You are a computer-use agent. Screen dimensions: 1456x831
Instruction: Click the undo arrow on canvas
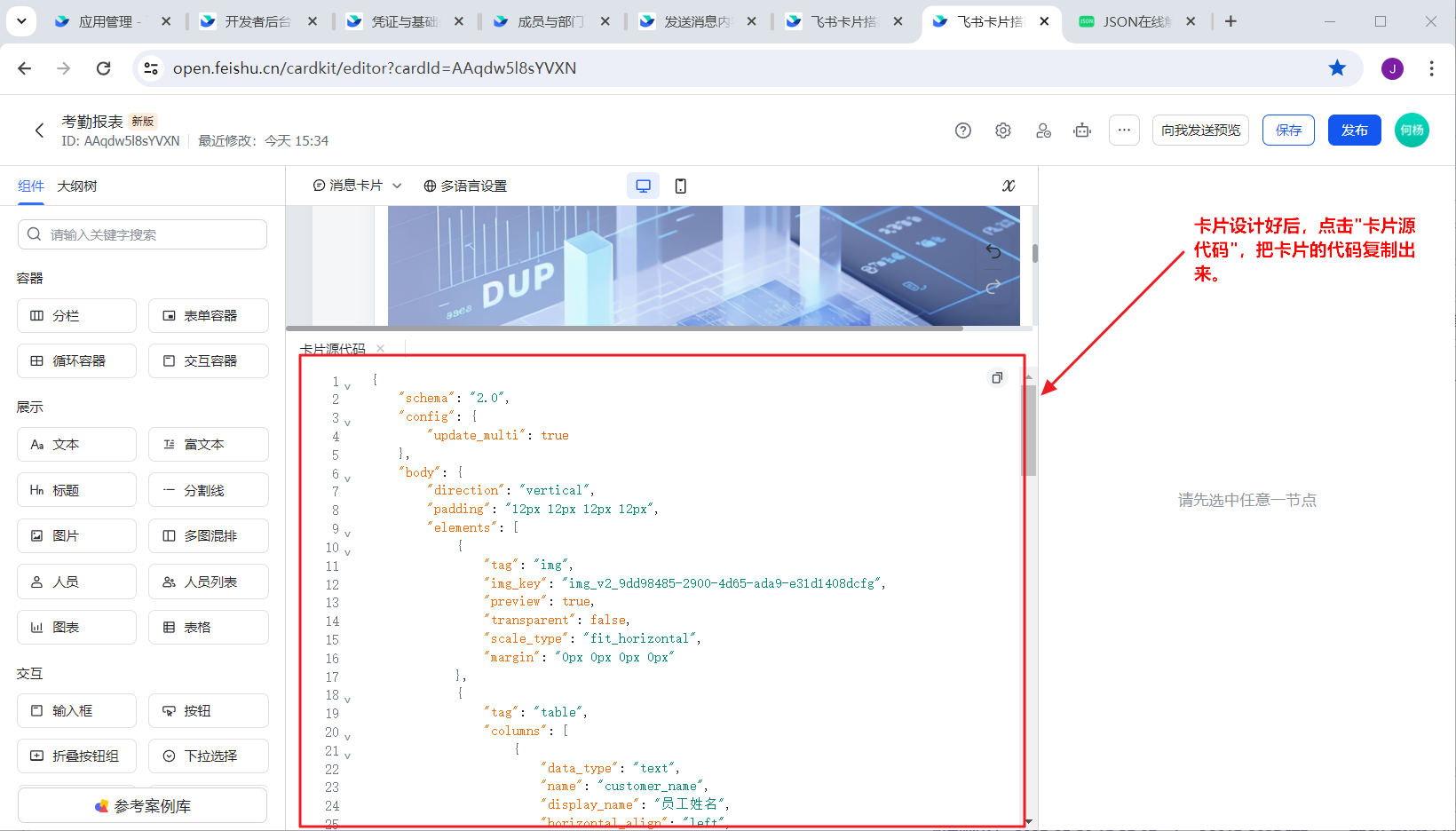[993, 252]
